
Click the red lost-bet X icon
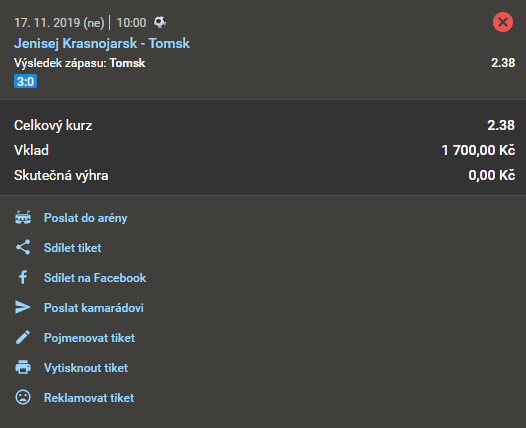(503, 22)
